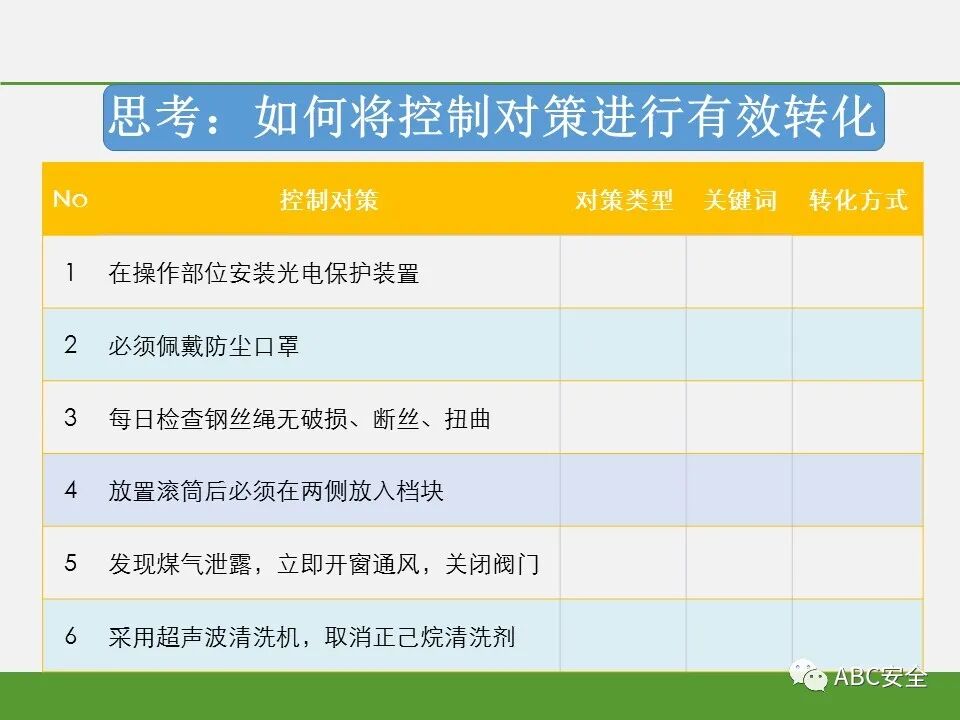
Task: Select the No column header
Action: (x=70, y=199)
